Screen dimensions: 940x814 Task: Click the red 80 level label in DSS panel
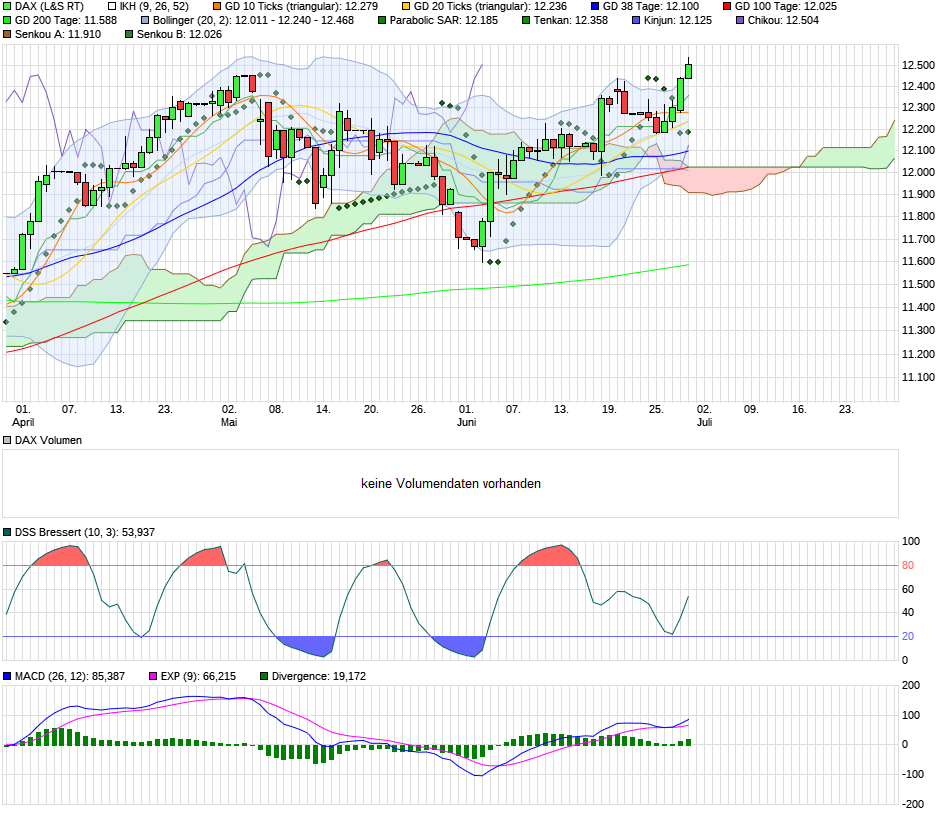(908, 565)
